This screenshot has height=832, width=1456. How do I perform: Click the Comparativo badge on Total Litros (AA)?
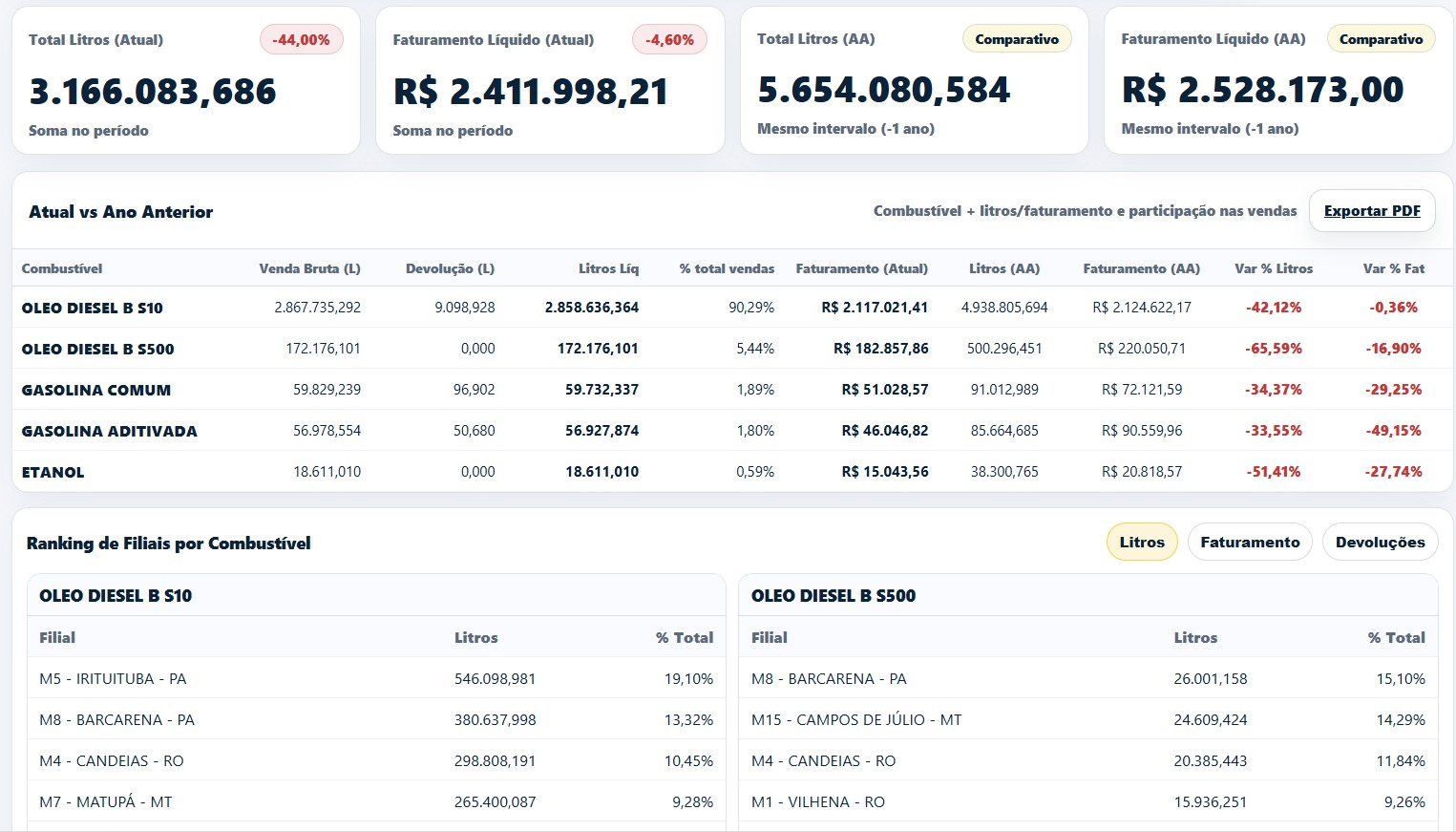[x=1016, y=39]
